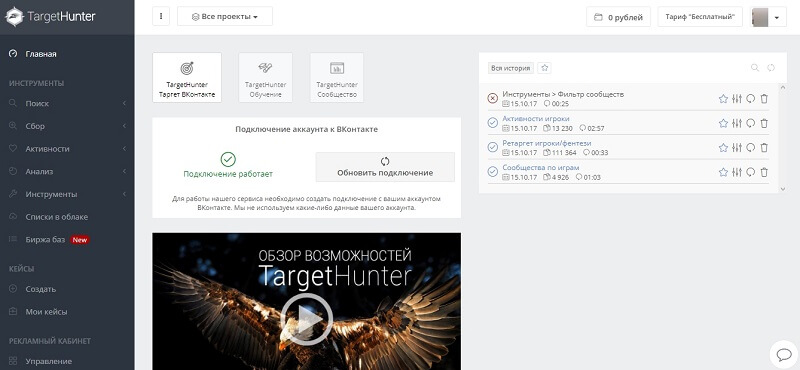Open Инструменты > Фильтр сообществ entry
Image resolution: width=800 pixels, height=370 pixels.
563,94
